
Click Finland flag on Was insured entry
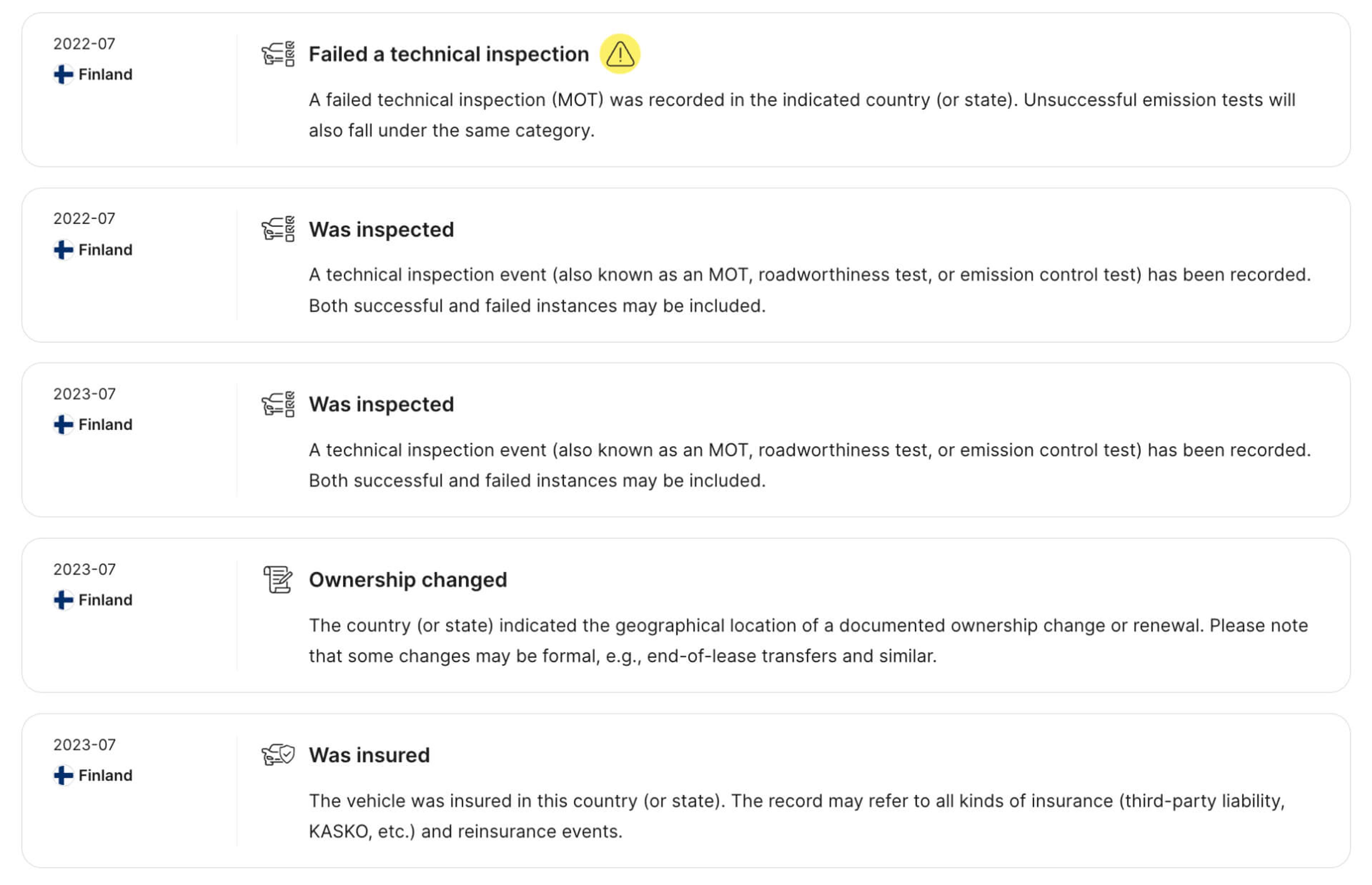(63, 775)
